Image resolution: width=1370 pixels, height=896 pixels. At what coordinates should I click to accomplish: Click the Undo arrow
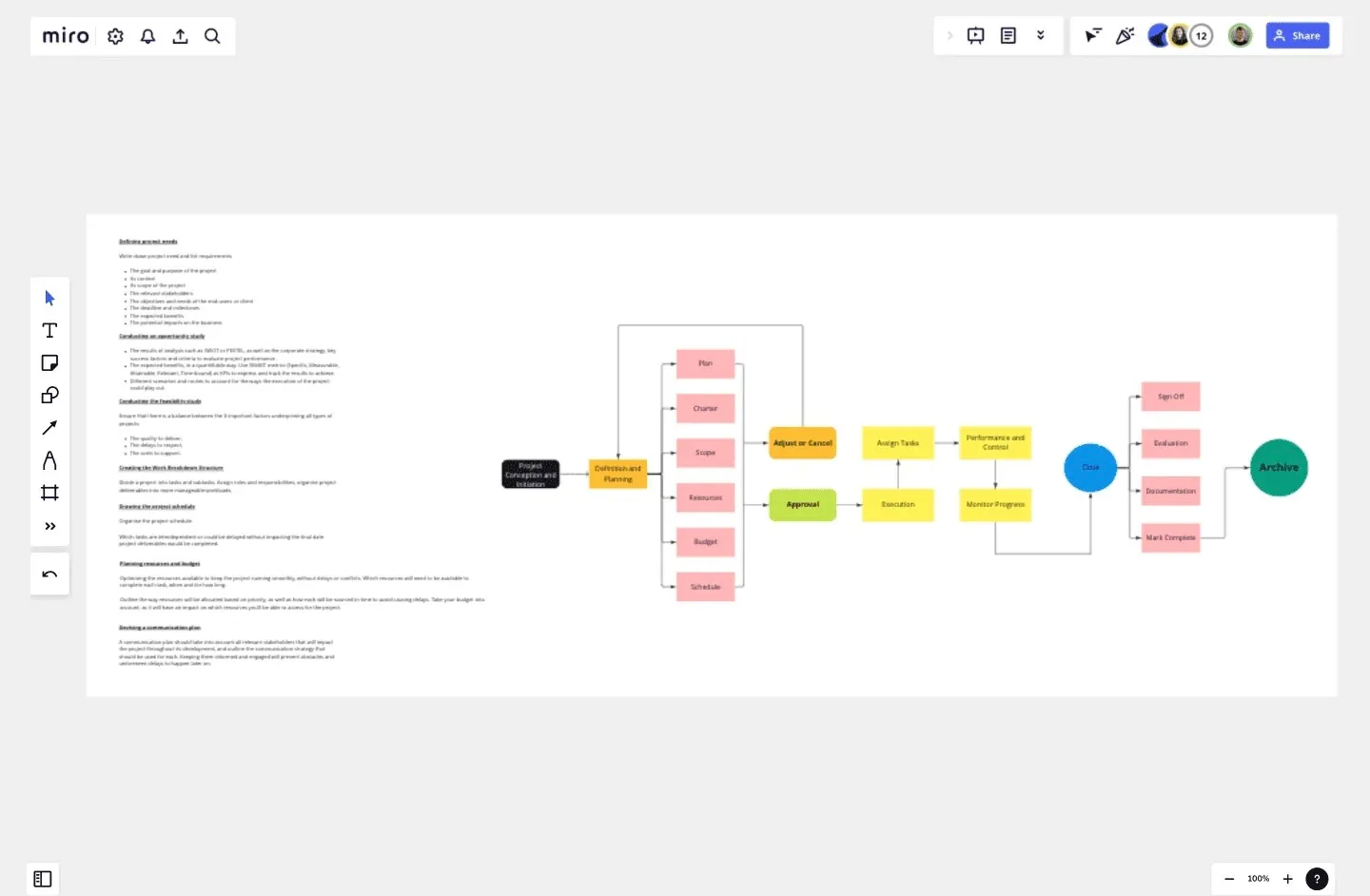49,575
